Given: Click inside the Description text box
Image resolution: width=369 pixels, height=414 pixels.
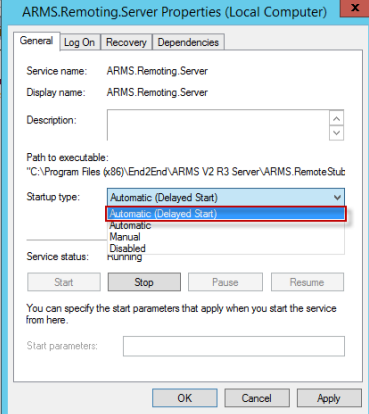Looking at the screenshot, I should [218, 125].
